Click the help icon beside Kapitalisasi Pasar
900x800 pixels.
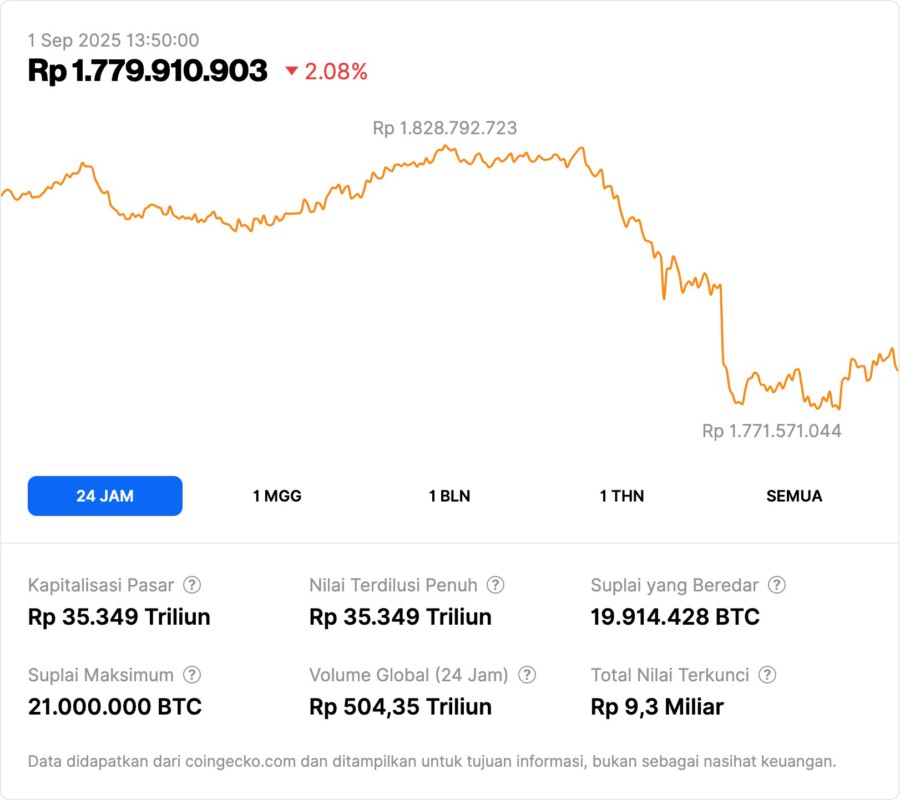point(192,585)
